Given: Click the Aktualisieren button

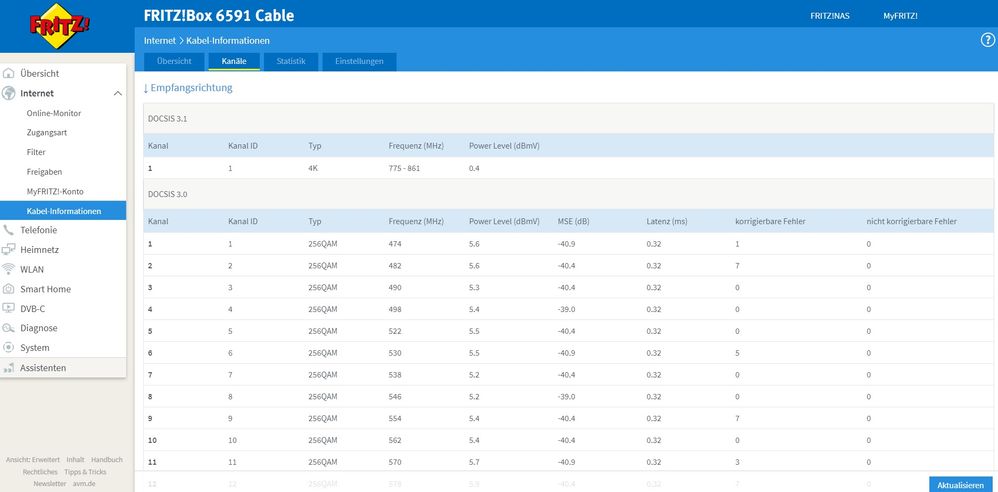Looking at the screenshot, I should tap(960, 484).
